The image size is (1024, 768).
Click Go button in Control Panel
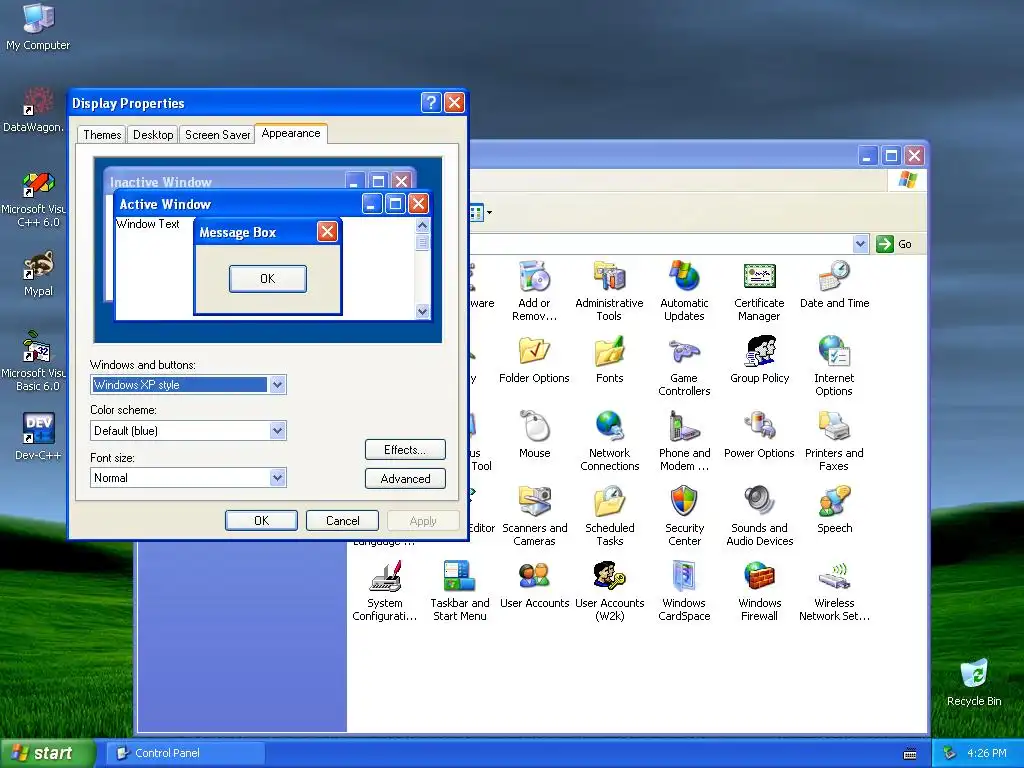coord(894,244)
